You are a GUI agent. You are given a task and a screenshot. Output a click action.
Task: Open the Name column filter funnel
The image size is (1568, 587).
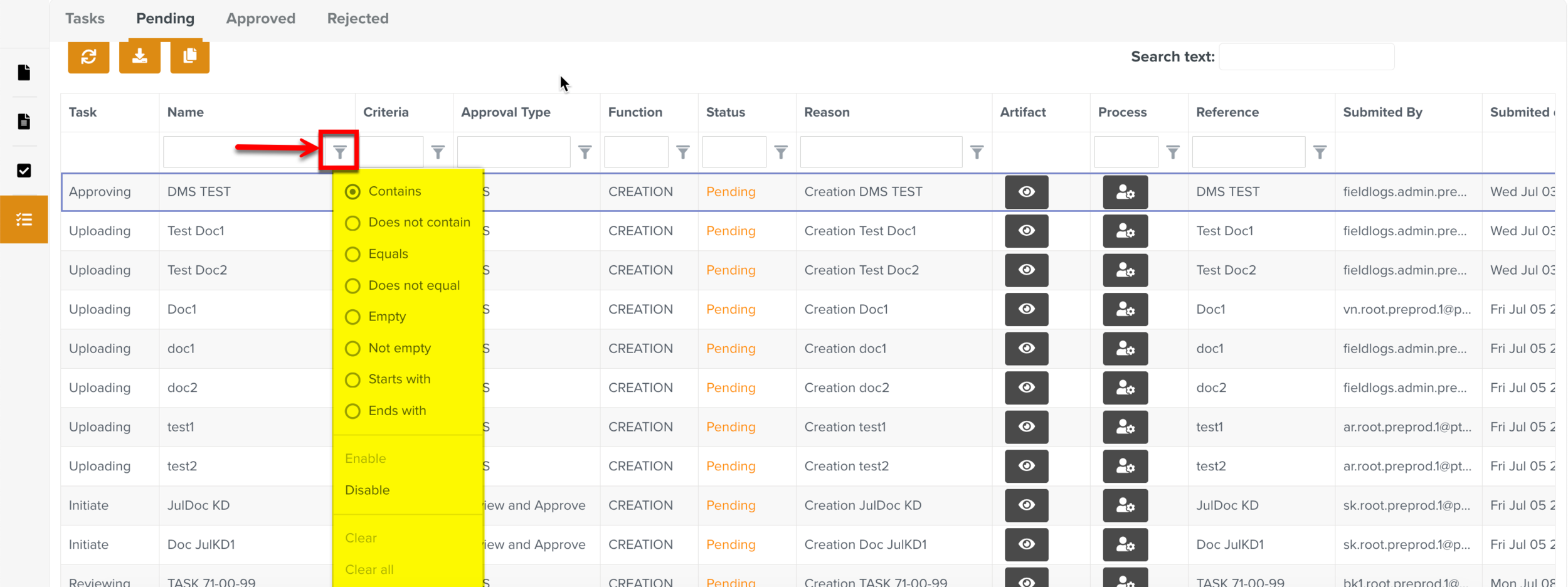point(339,152)
